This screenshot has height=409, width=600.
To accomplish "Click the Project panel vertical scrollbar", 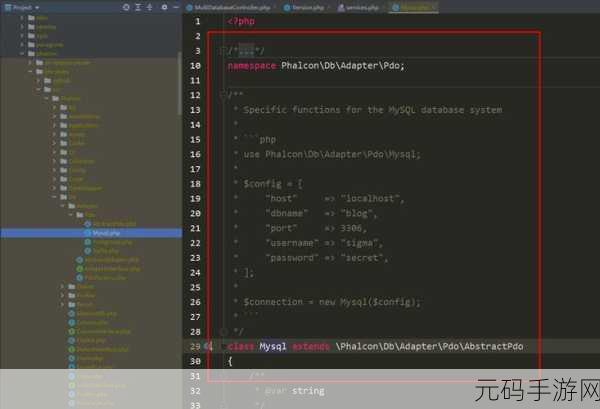I will coord(179,82).
